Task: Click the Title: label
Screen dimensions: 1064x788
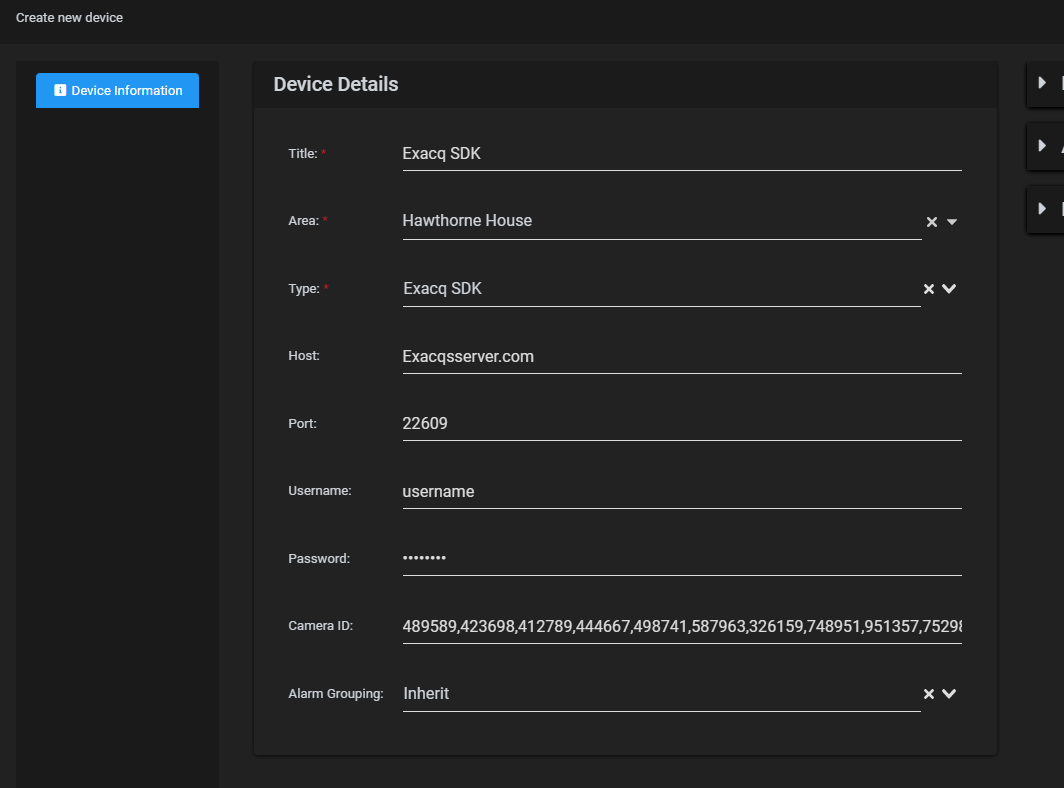Action: tap(303, 153)
